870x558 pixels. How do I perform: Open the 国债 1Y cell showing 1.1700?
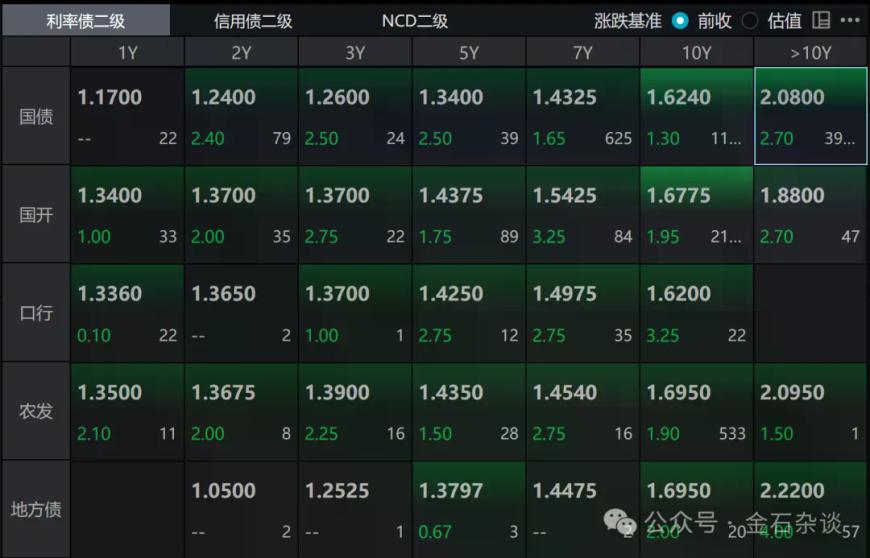(x=128, y=116)
